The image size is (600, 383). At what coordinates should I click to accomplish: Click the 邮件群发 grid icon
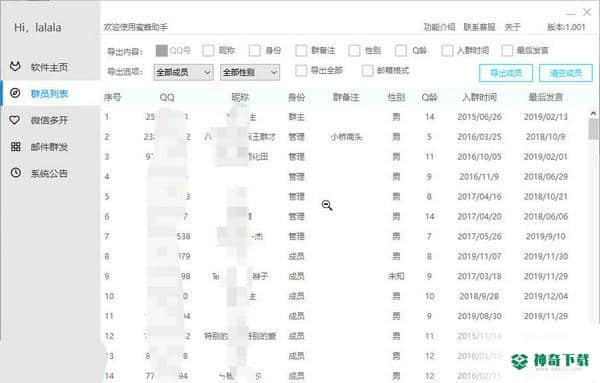click(15, 146)
